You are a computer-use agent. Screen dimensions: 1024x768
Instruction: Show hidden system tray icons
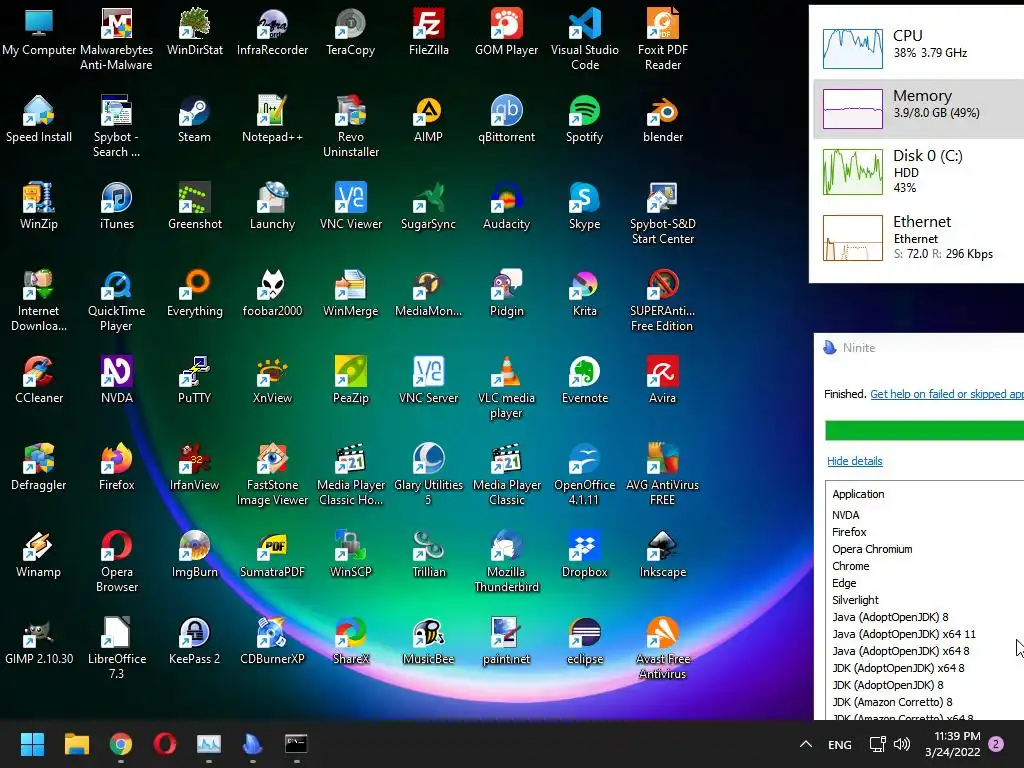[x=806, y=744]
